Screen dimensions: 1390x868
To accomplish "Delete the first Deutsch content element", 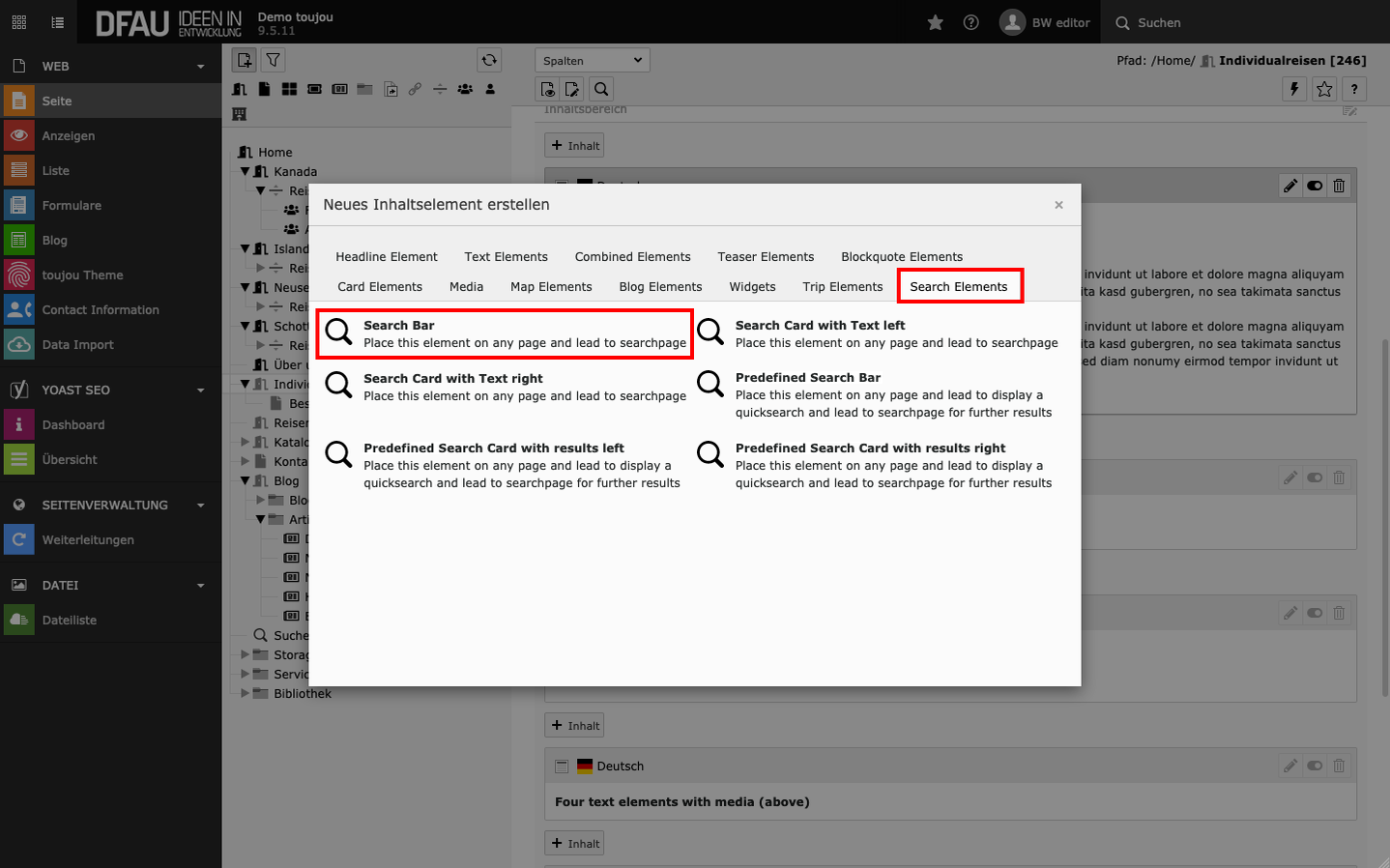I will tap(1339, 186).
